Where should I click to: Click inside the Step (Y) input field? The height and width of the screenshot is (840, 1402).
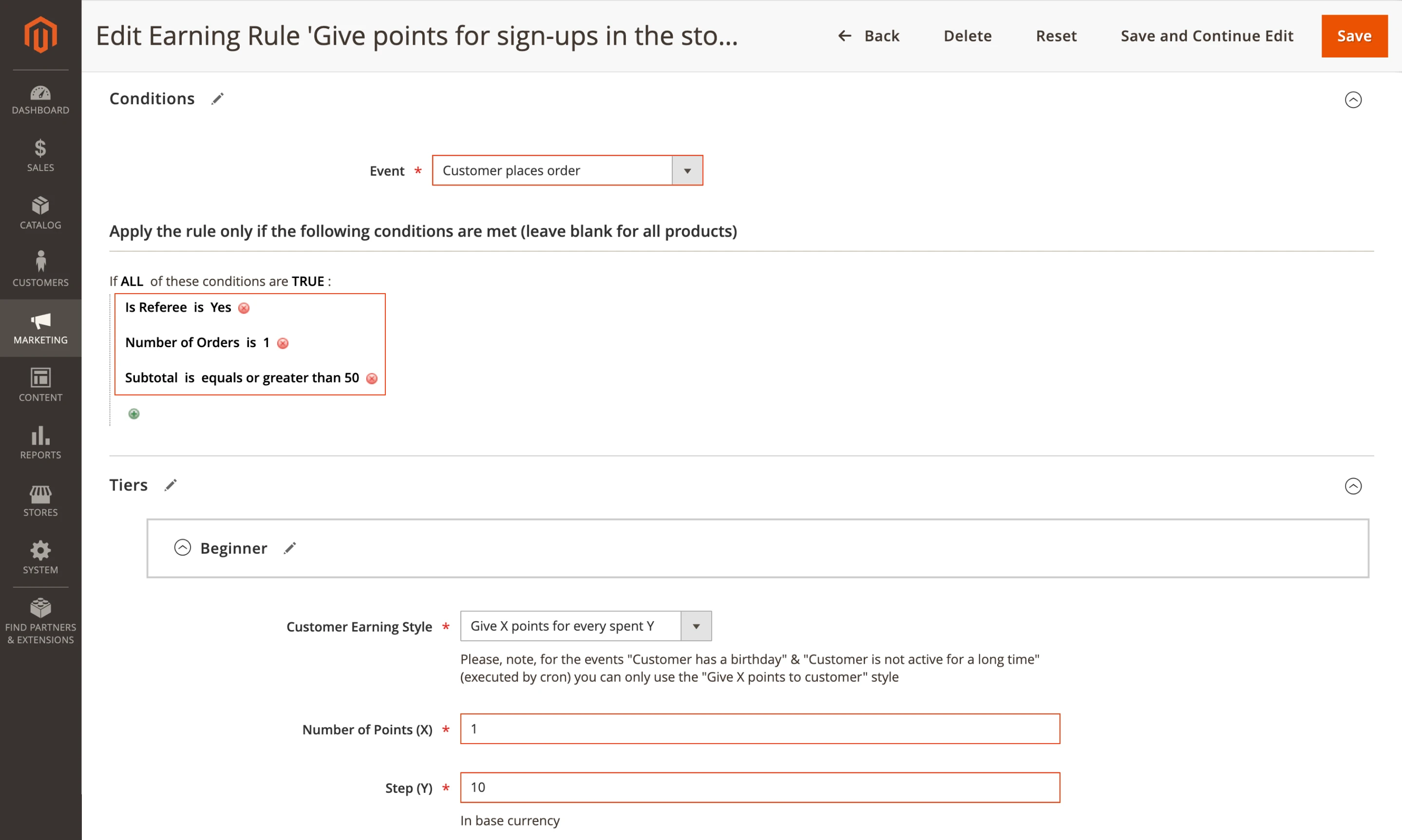759,787
